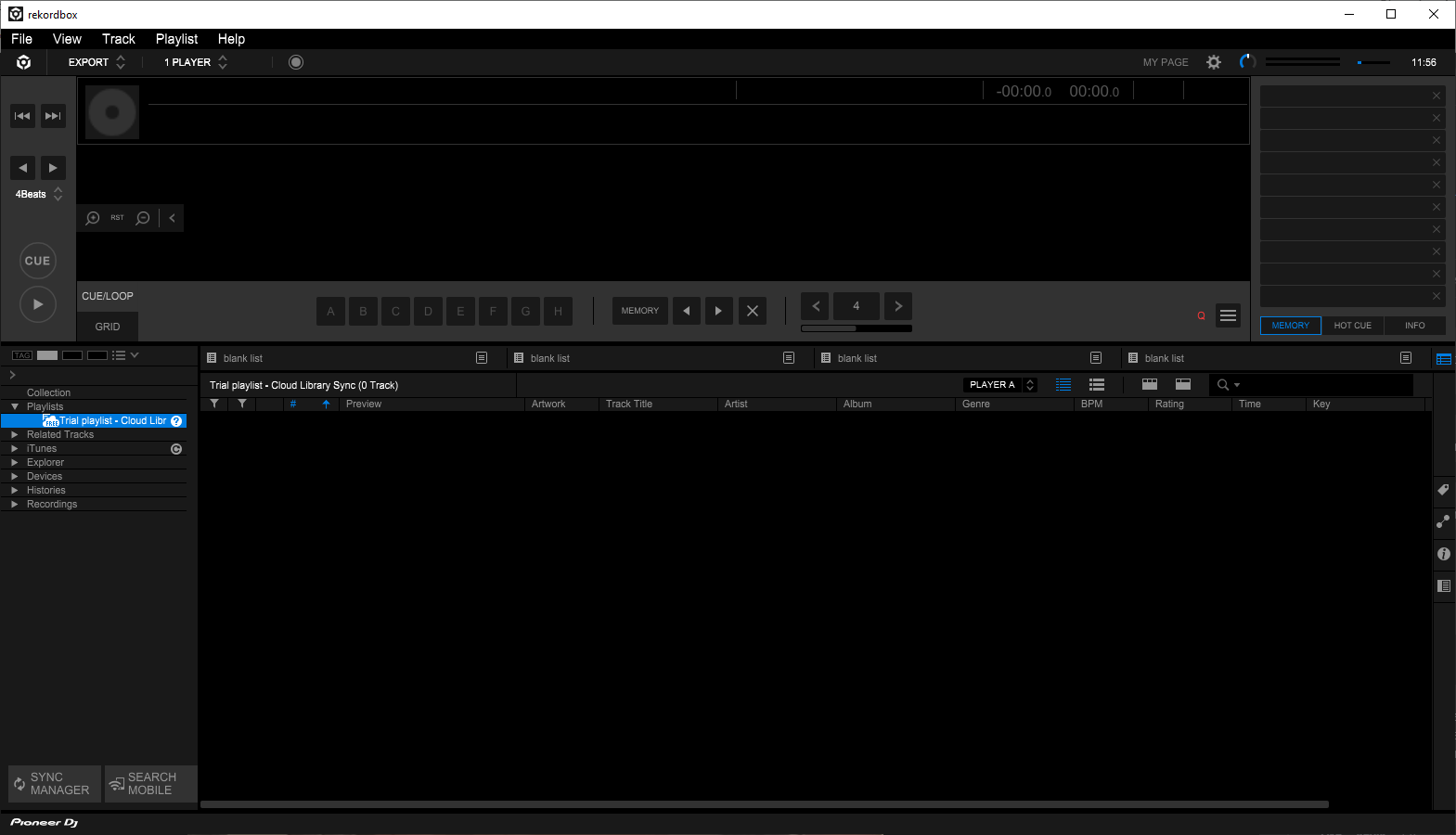Select hot cue pad D
Image resolution: width=1456 pixels, height=835 pixels.
[428, 311]
